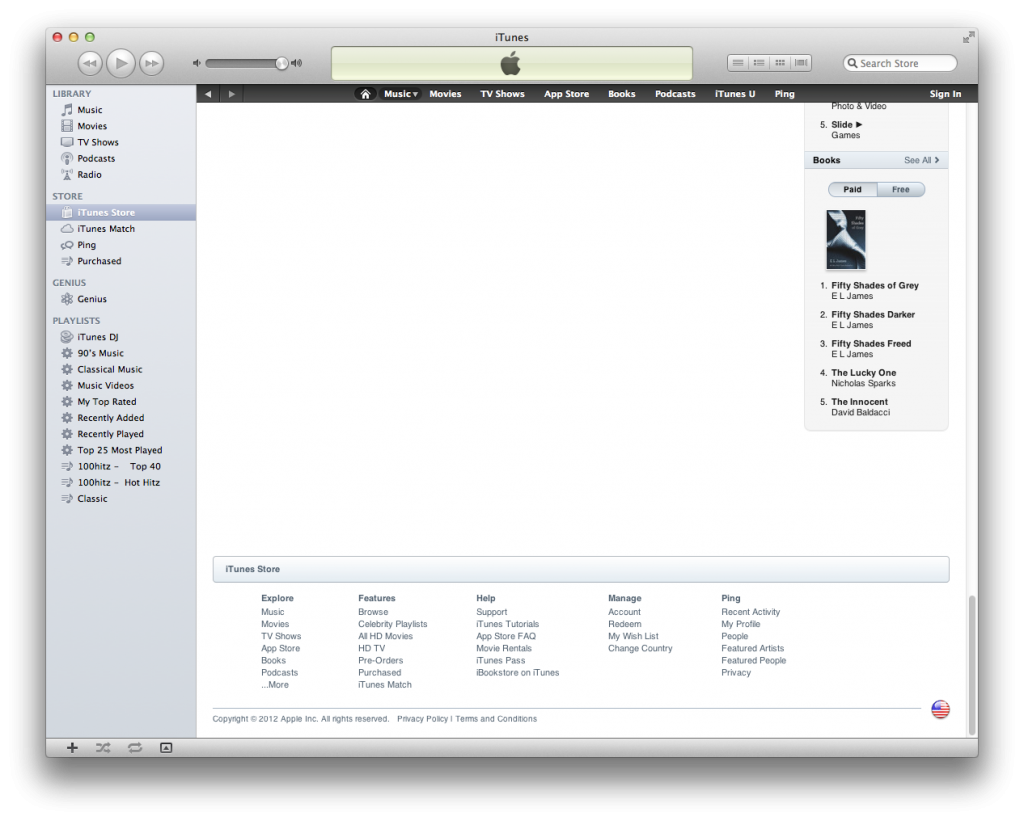Open 100hitz - Hot Hitz playlist
The width and height of the screenshot is (1024, 821).
(x=121, y=483)
